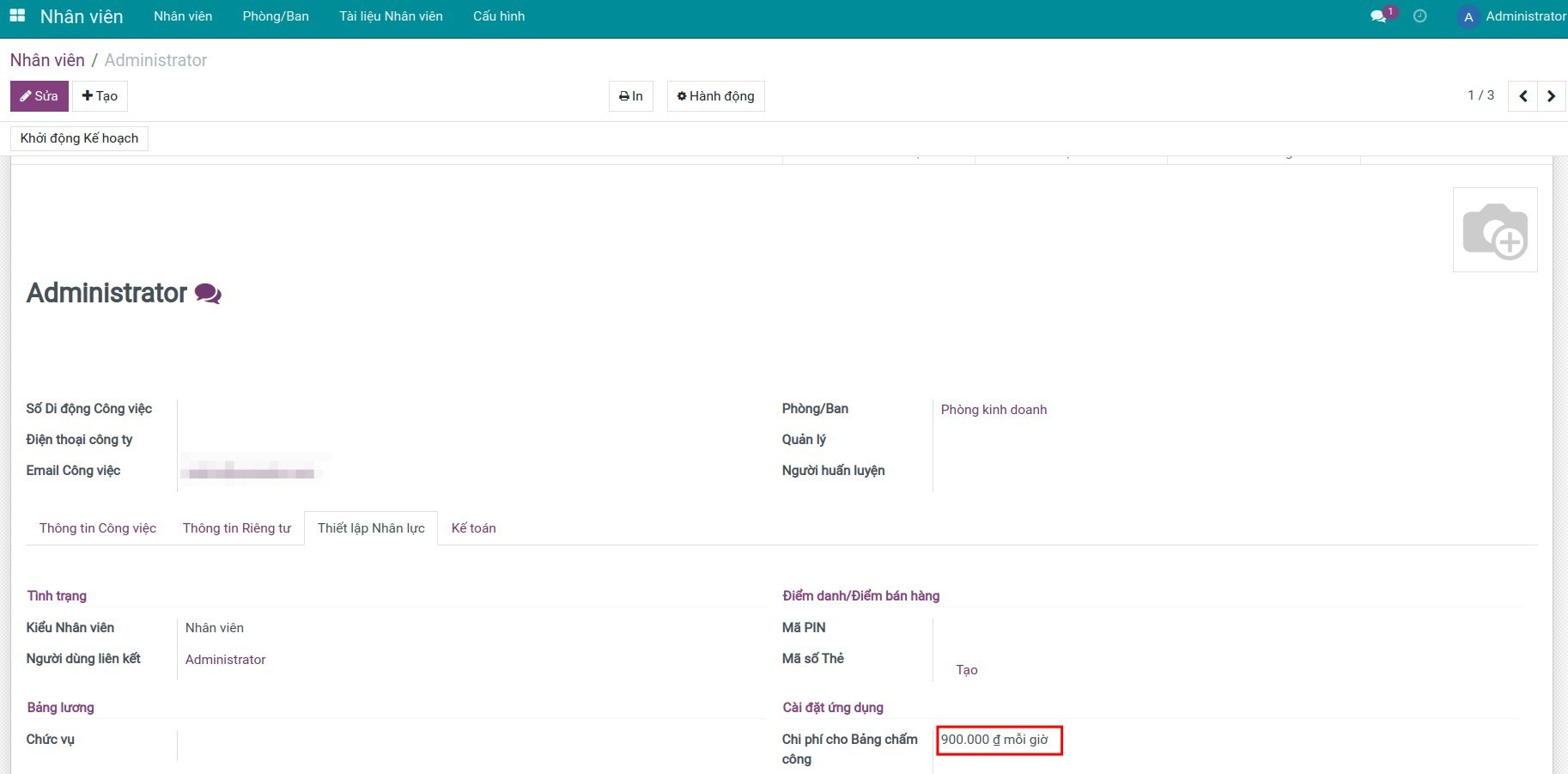Image resolution: width=1568 pixels, height=774 pixels.
Task: Click the Tạo create button
Action: 100,96
